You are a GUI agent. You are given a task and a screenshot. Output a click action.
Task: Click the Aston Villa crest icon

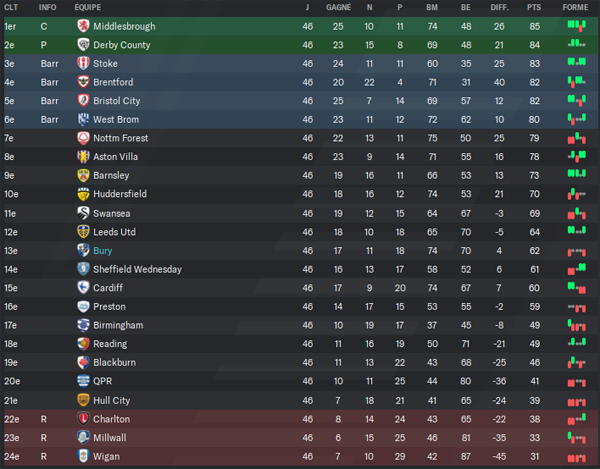click(x=83, y=156)
